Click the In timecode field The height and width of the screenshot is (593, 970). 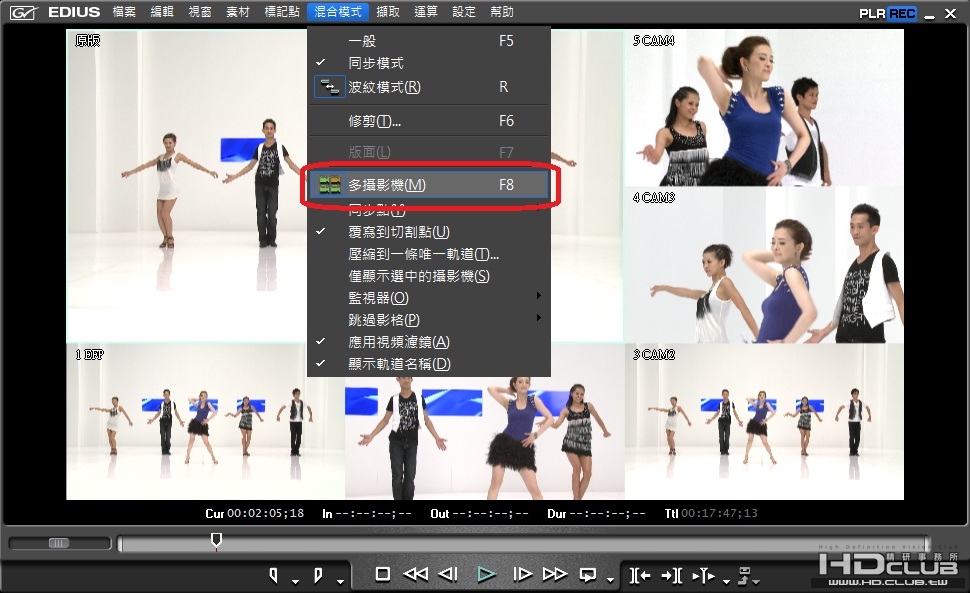[366, 513]
